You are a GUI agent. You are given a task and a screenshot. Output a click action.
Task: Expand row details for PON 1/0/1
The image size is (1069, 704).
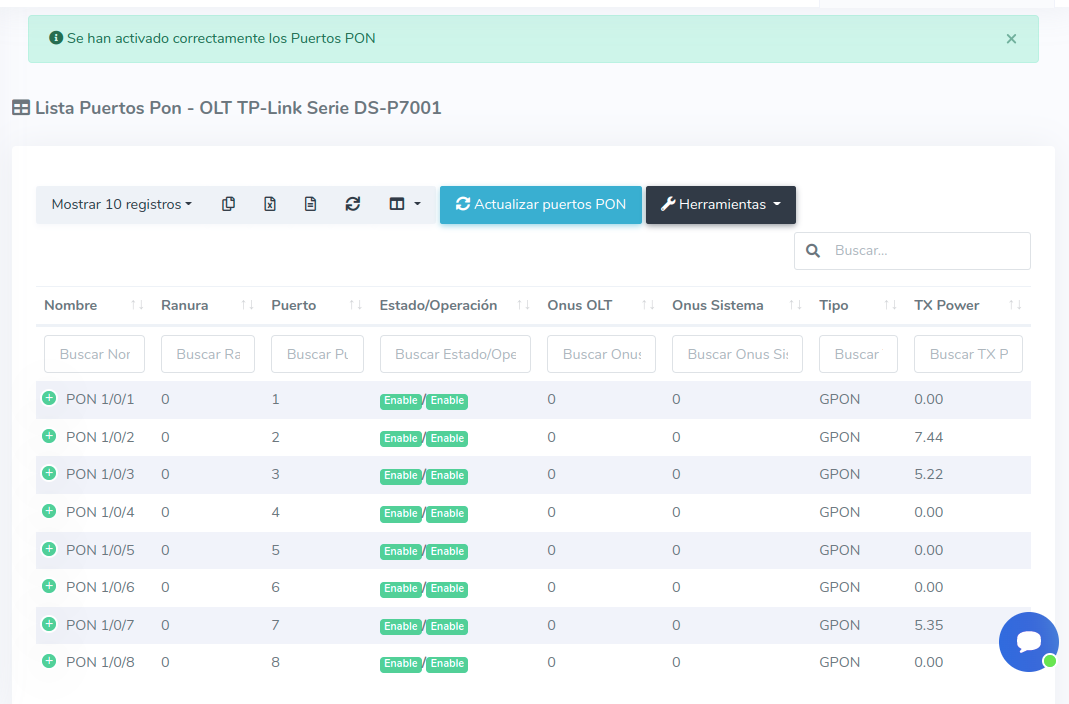(x=49, y=398)
